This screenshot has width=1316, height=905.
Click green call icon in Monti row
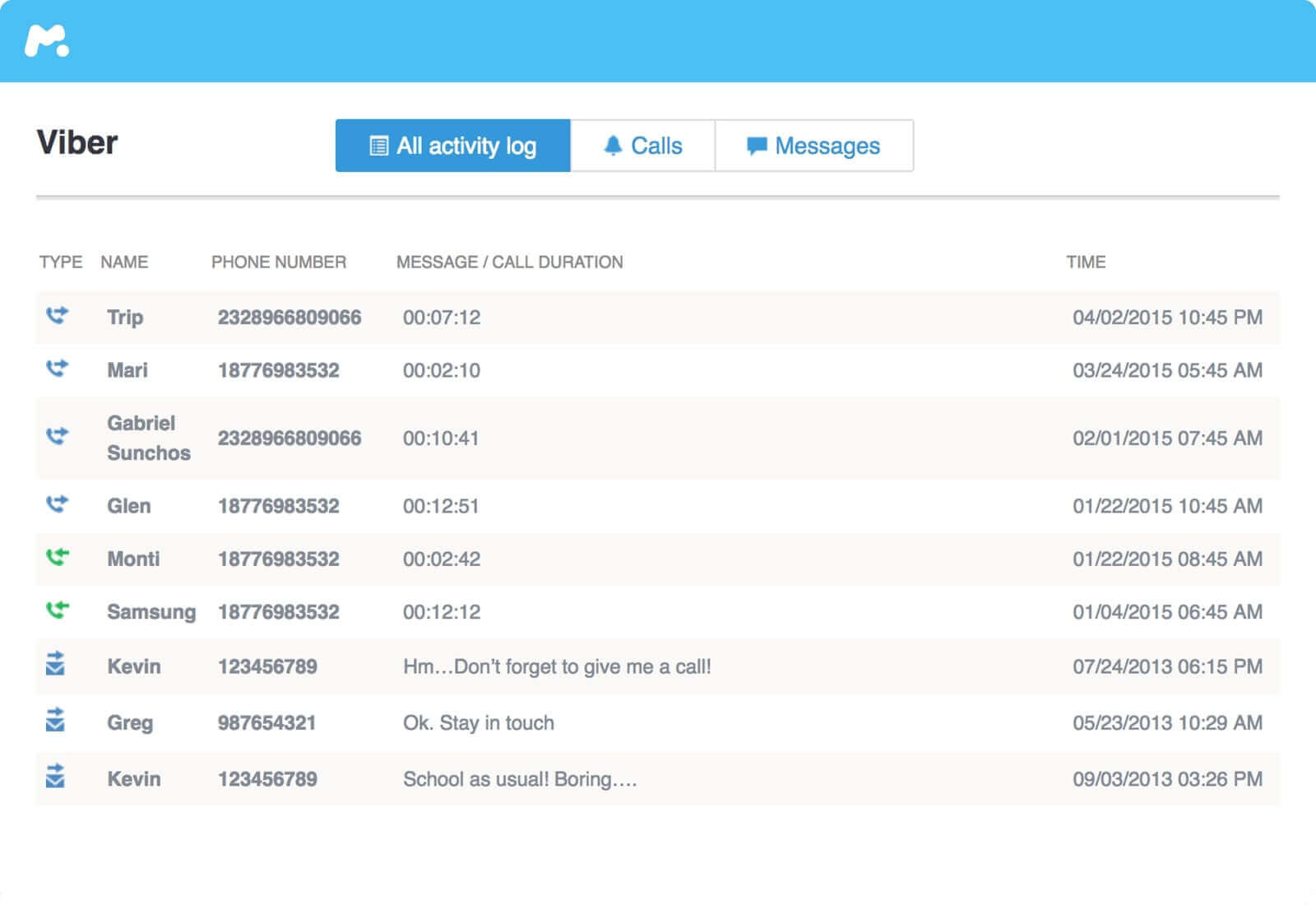(x=57, y=557)
